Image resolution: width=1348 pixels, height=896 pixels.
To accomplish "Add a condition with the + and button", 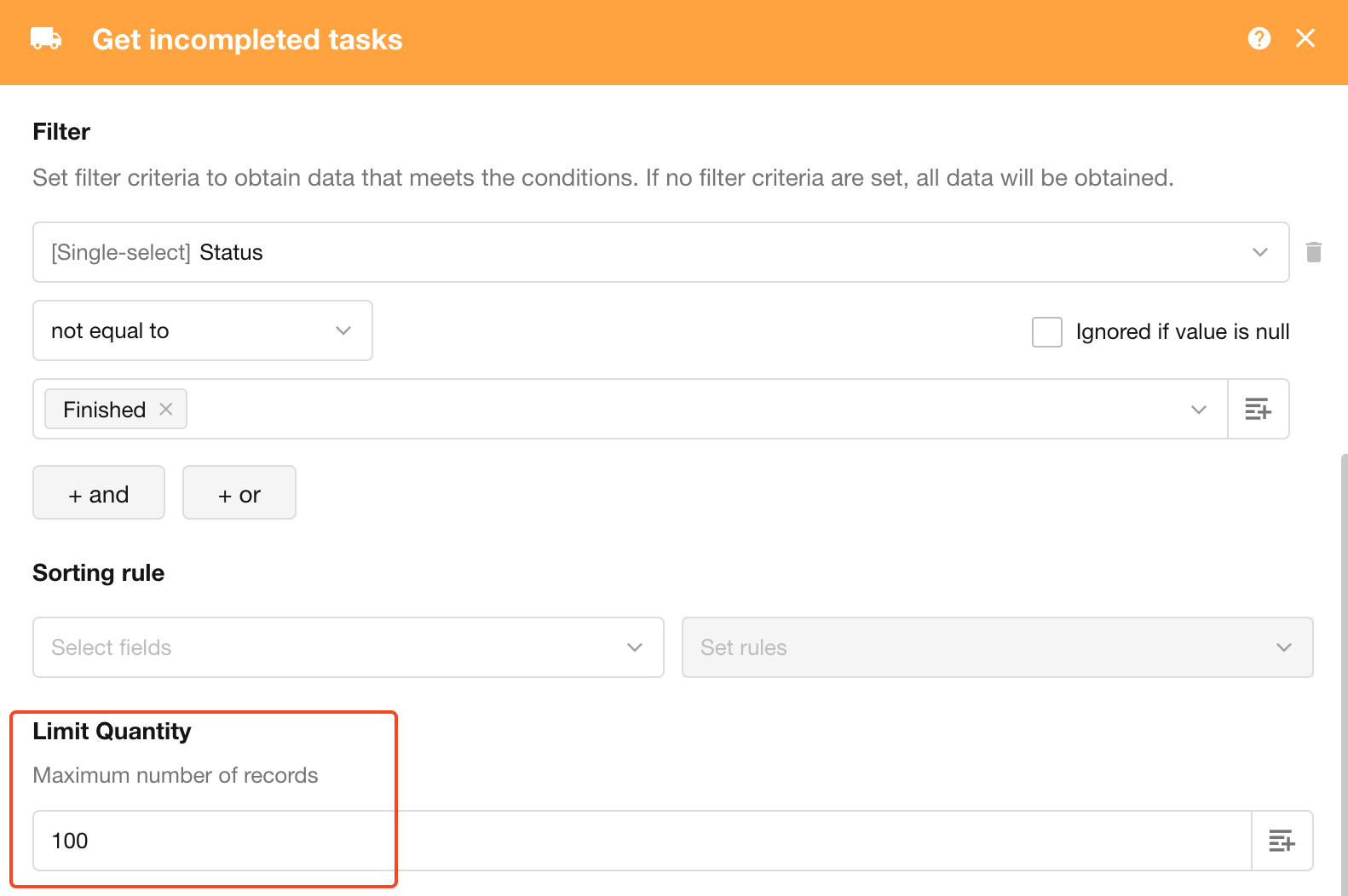I will (x=99, y=492).
